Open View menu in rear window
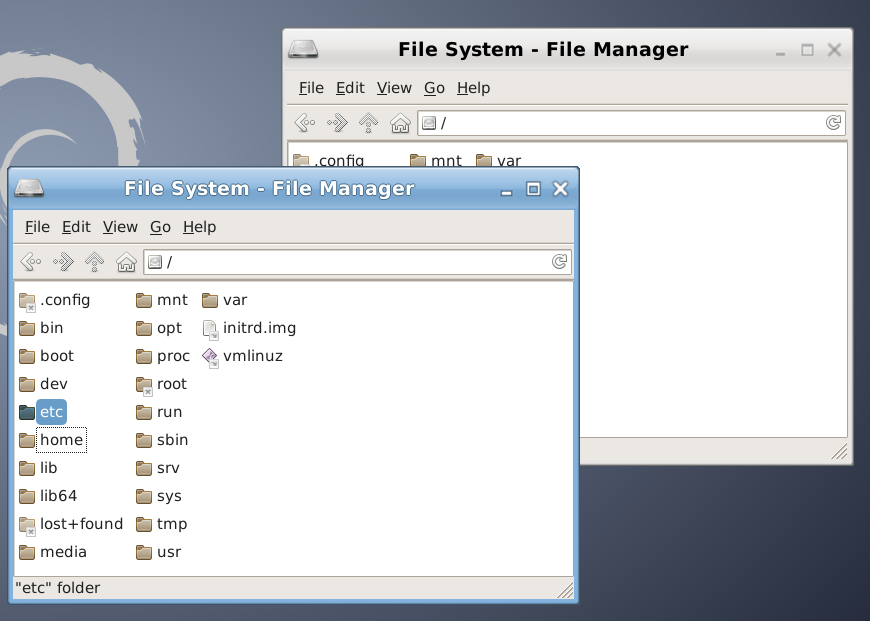The height and width of the screenshot is (621, 870). coord(394,88)
